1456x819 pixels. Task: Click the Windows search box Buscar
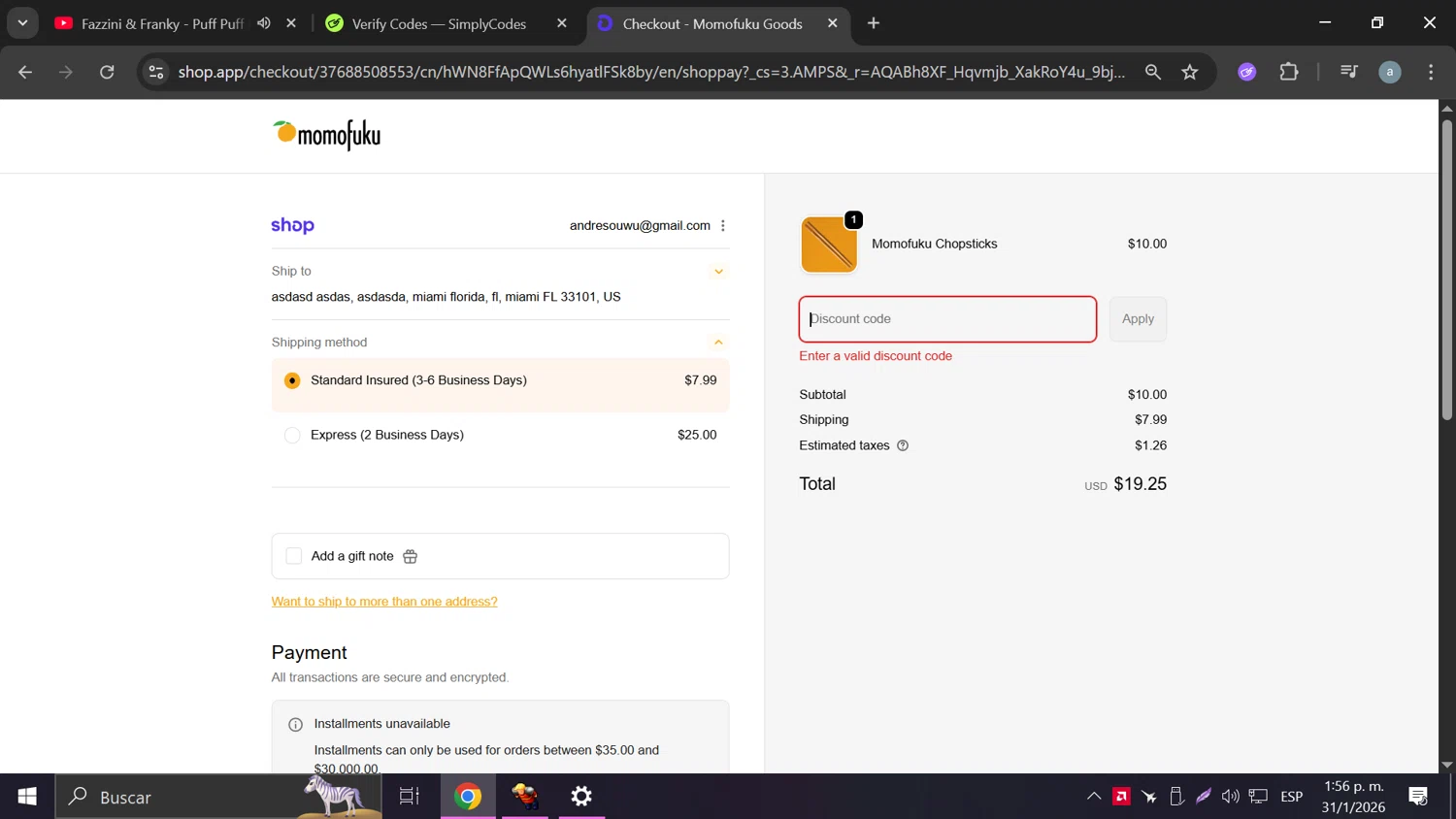(x=218, y=797)
